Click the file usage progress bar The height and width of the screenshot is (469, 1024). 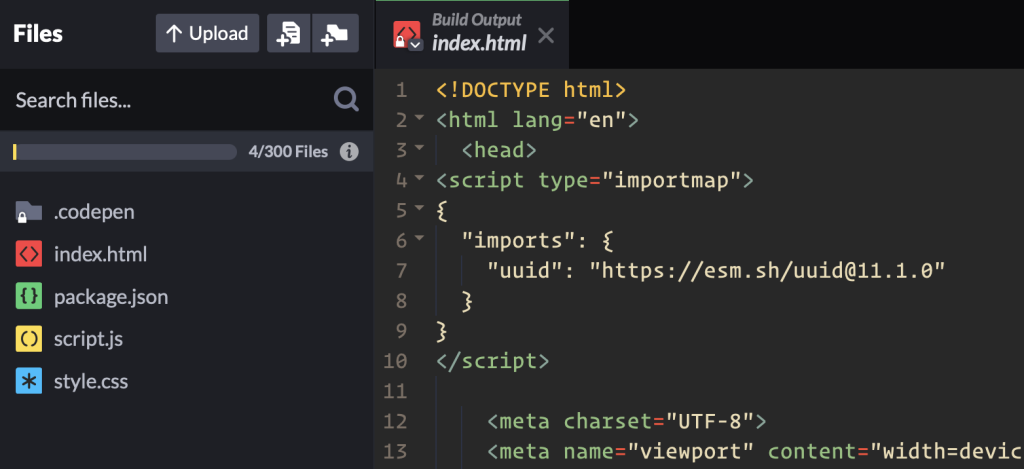(x=125, y=152)
